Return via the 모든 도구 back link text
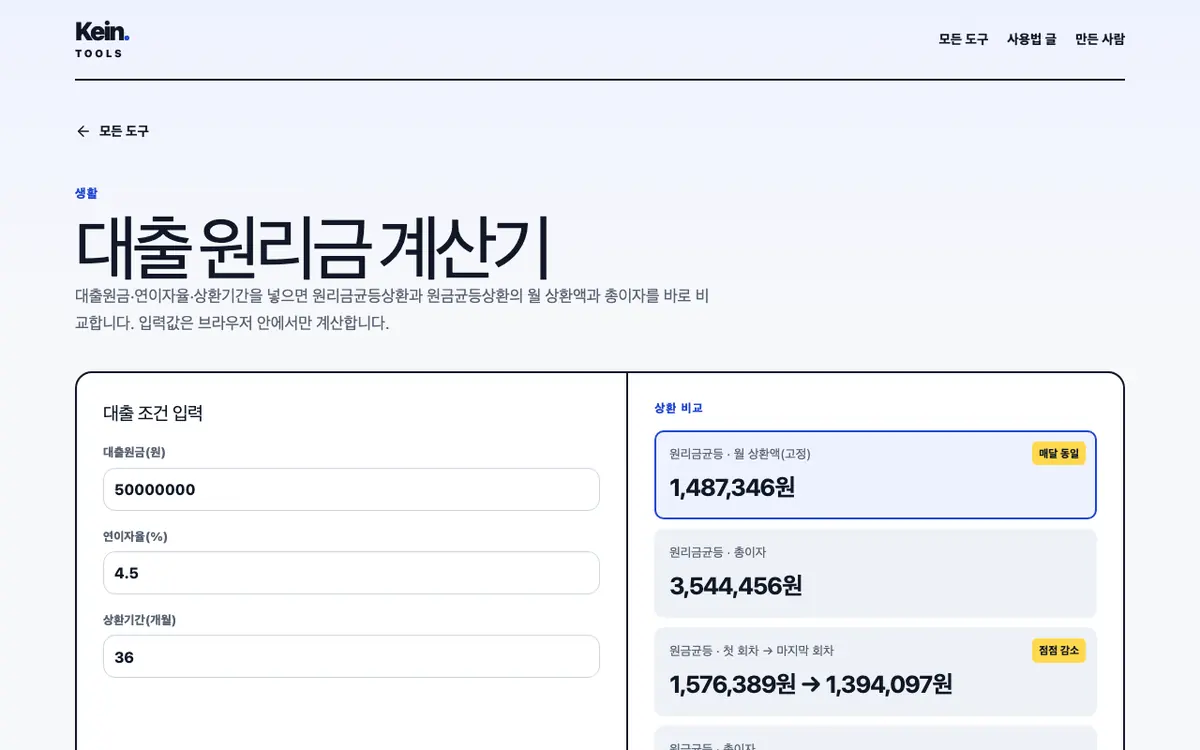Viewport: 1200px width, 750px height. [124, 131]
